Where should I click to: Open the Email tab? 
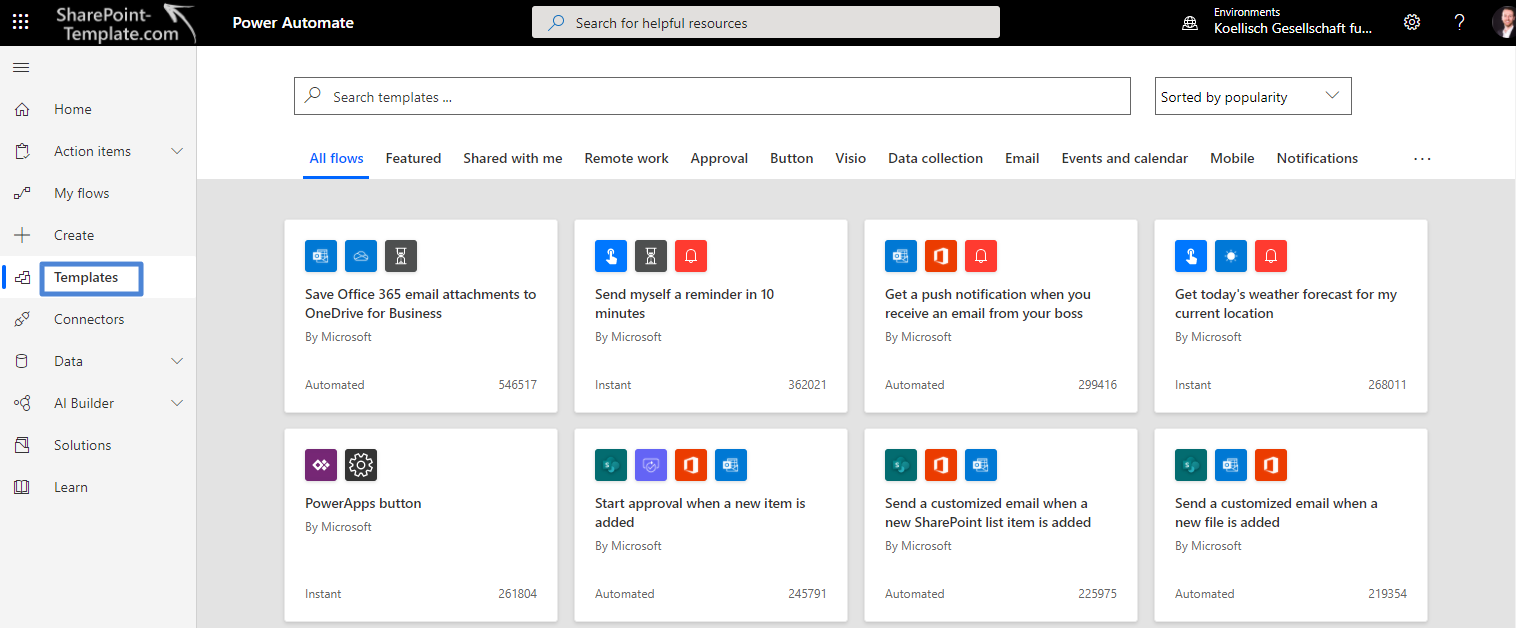coord(1022,158)
